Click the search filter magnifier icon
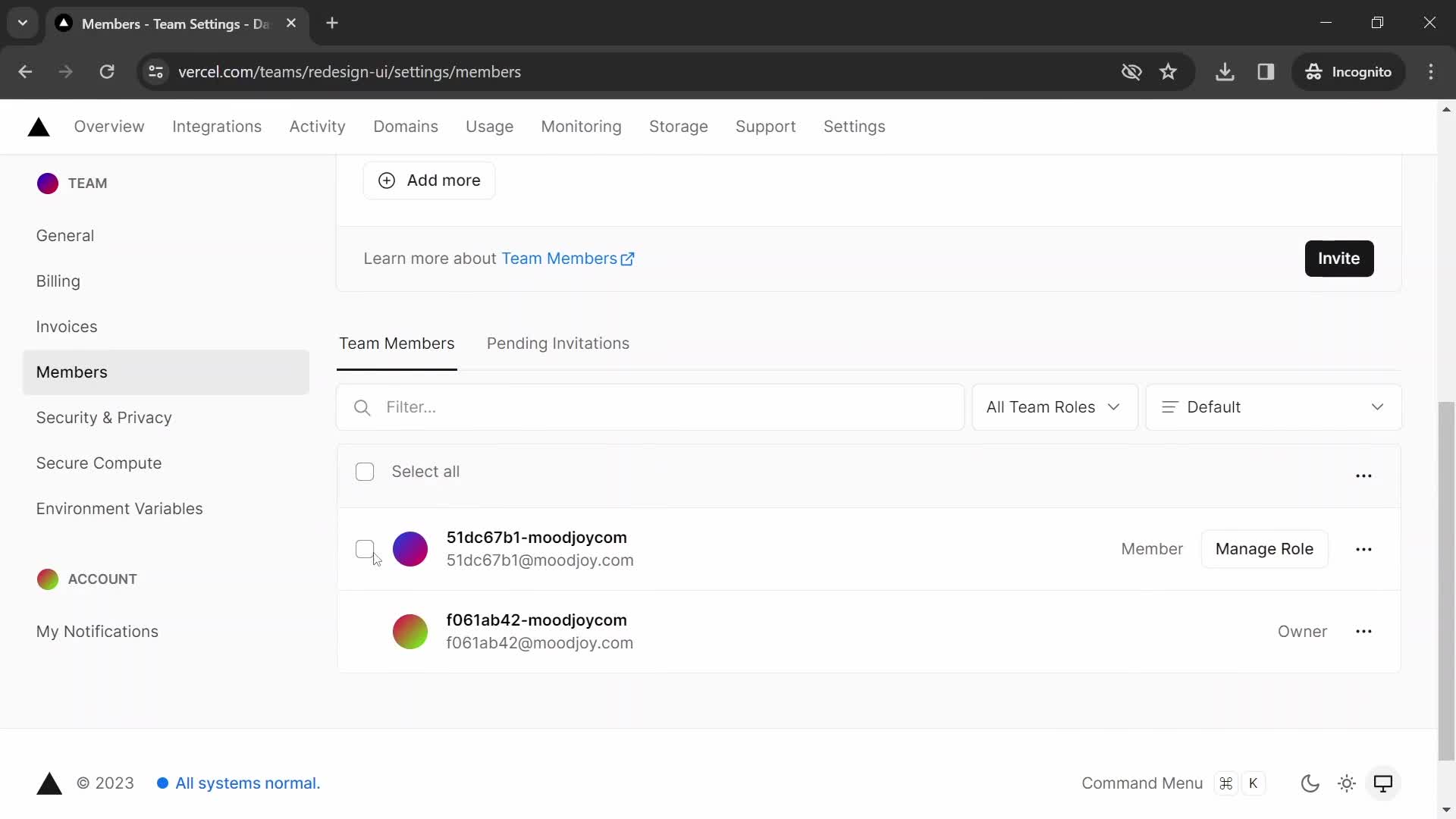 (x=360, y=407)
